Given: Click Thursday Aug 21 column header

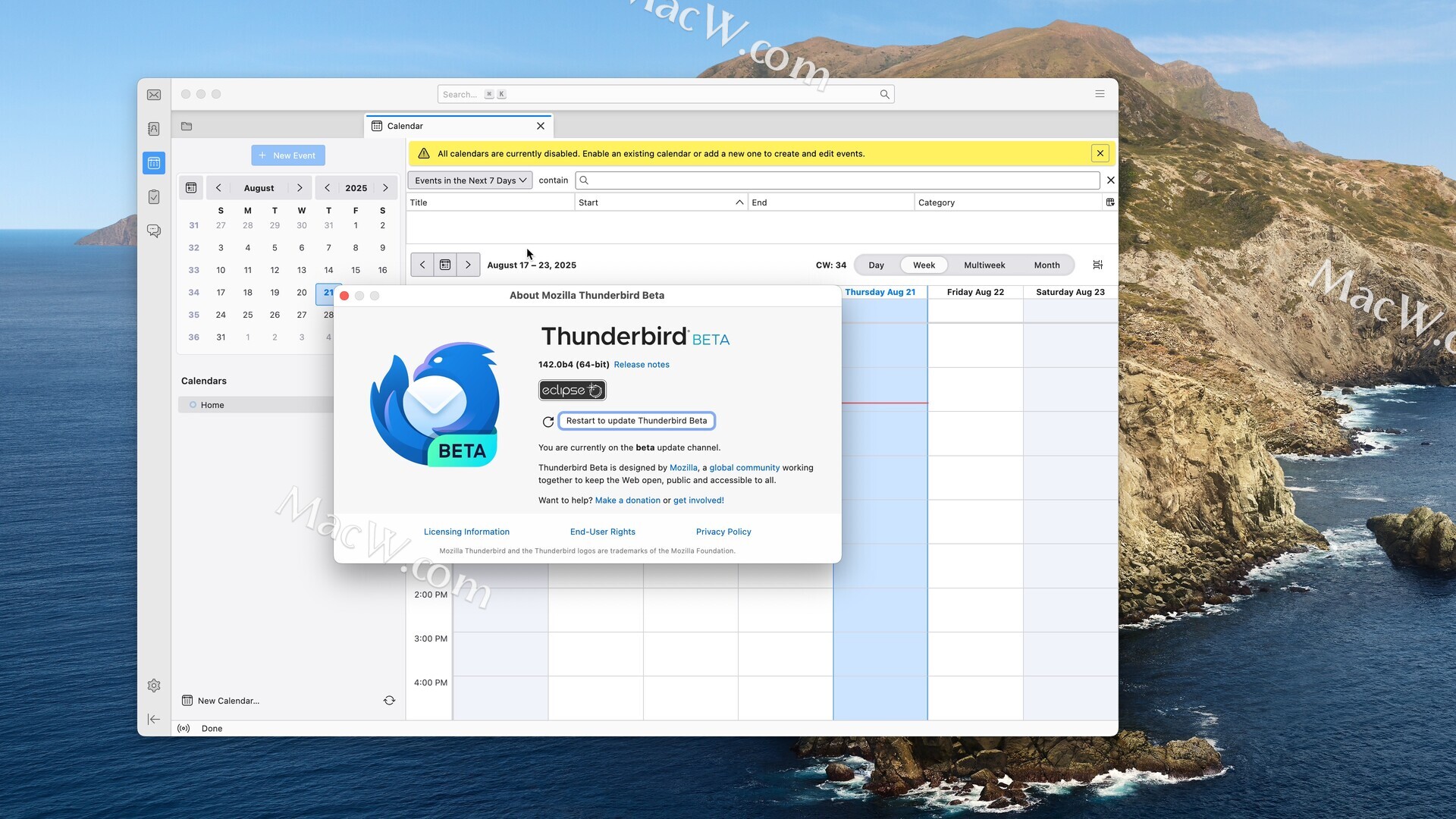Looking at the screenshot, I should pyautogui.click(x=880, y=292).
